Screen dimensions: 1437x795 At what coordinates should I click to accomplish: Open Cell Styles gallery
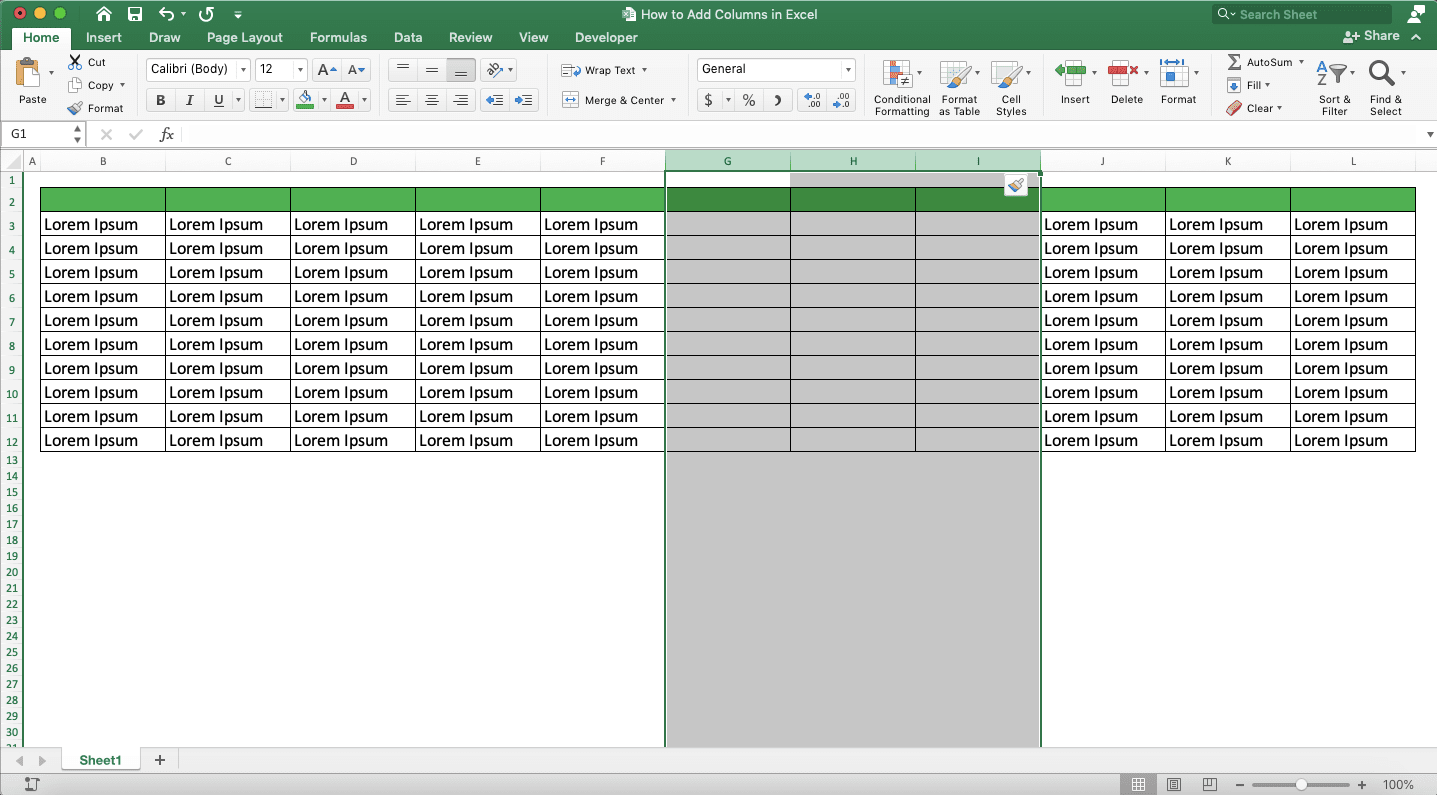coord(1011,88)
